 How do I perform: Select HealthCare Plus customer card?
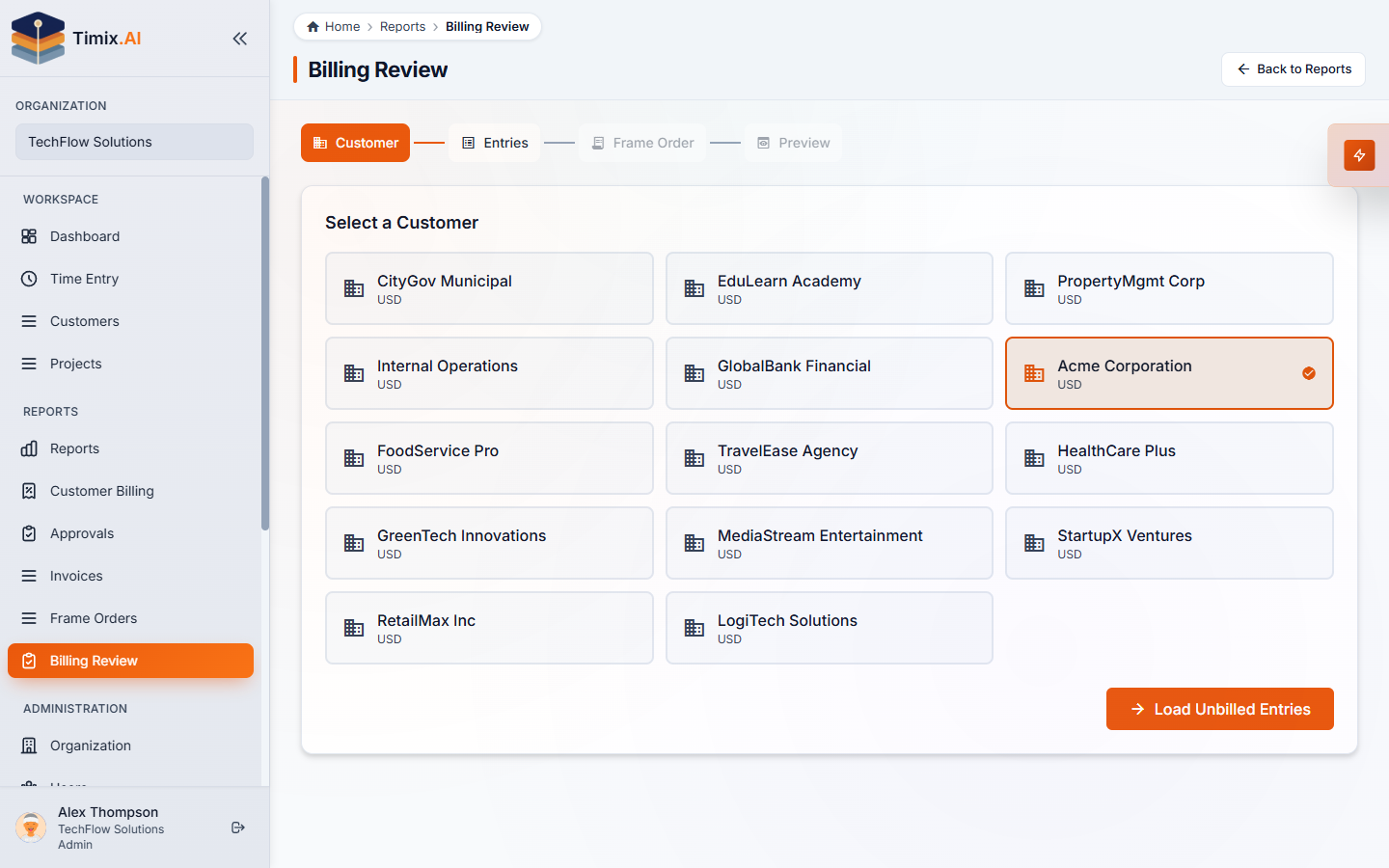click(x=1169, y=458)
